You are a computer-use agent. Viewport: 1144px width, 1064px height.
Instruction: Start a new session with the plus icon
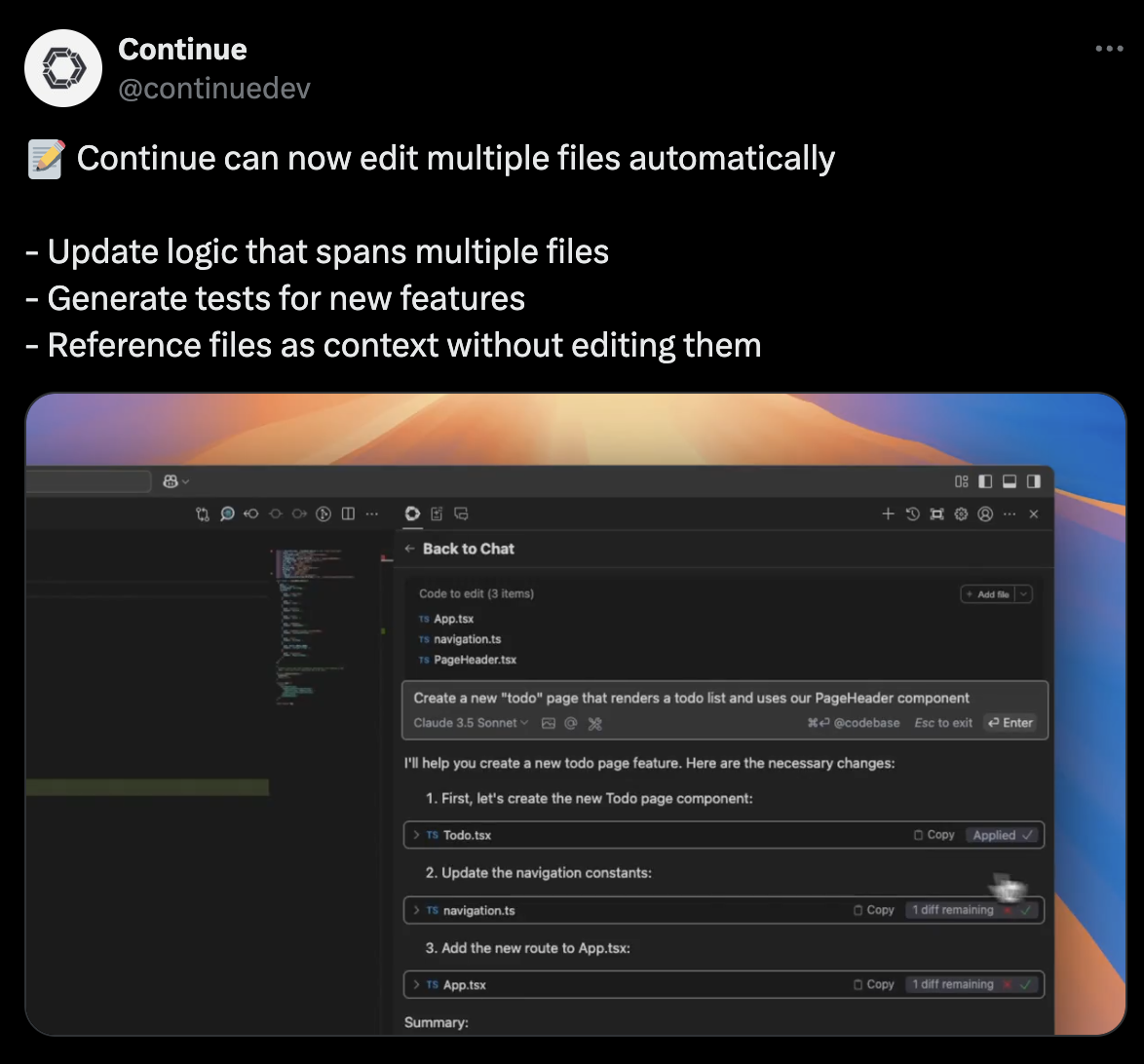point(888,513)
